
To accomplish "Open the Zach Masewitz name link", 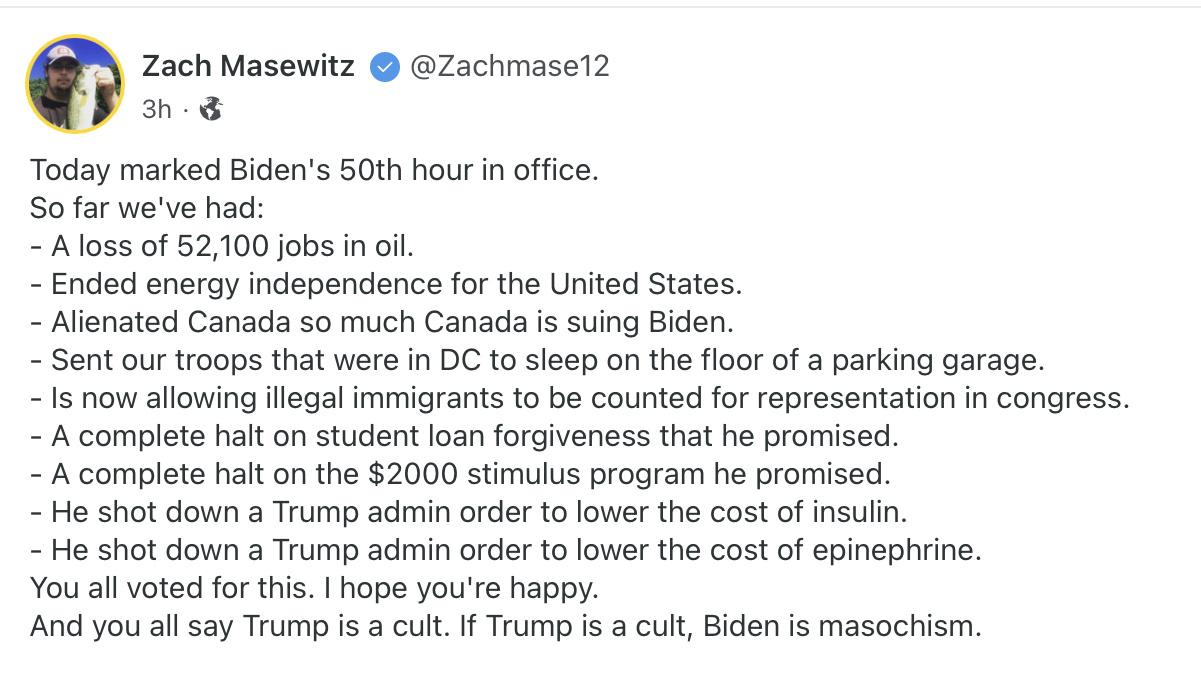I will [x=248, y=67].
